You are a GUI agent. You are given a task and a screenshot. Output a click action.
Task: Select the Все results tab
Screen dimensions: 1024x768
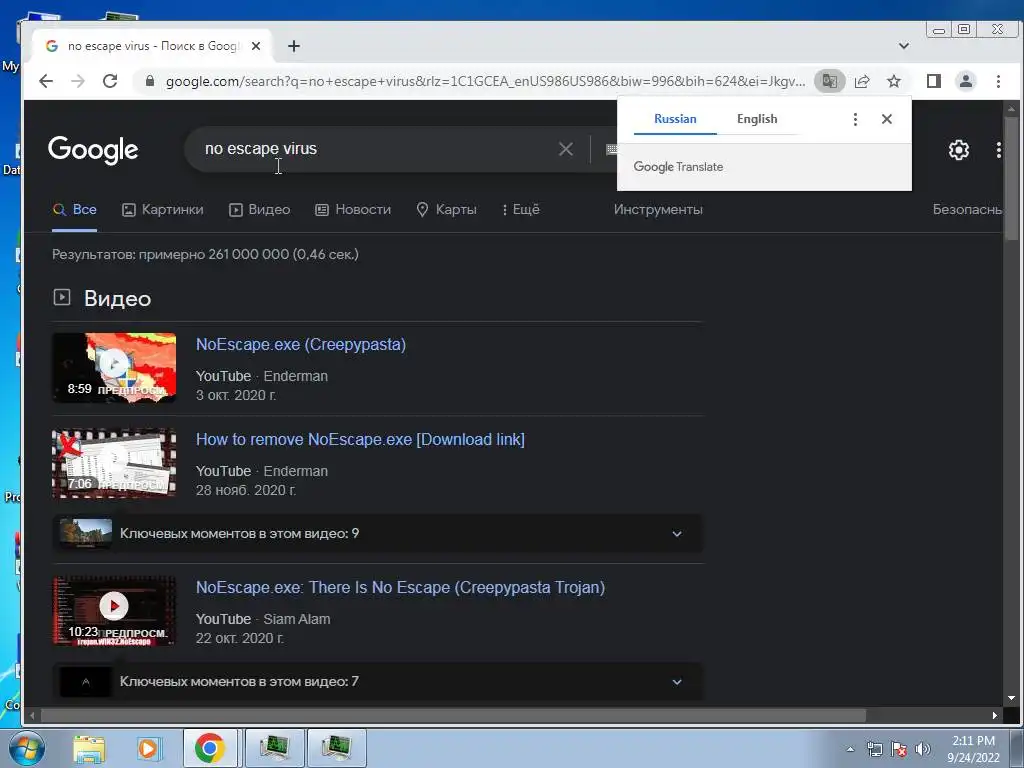(74, 210)
